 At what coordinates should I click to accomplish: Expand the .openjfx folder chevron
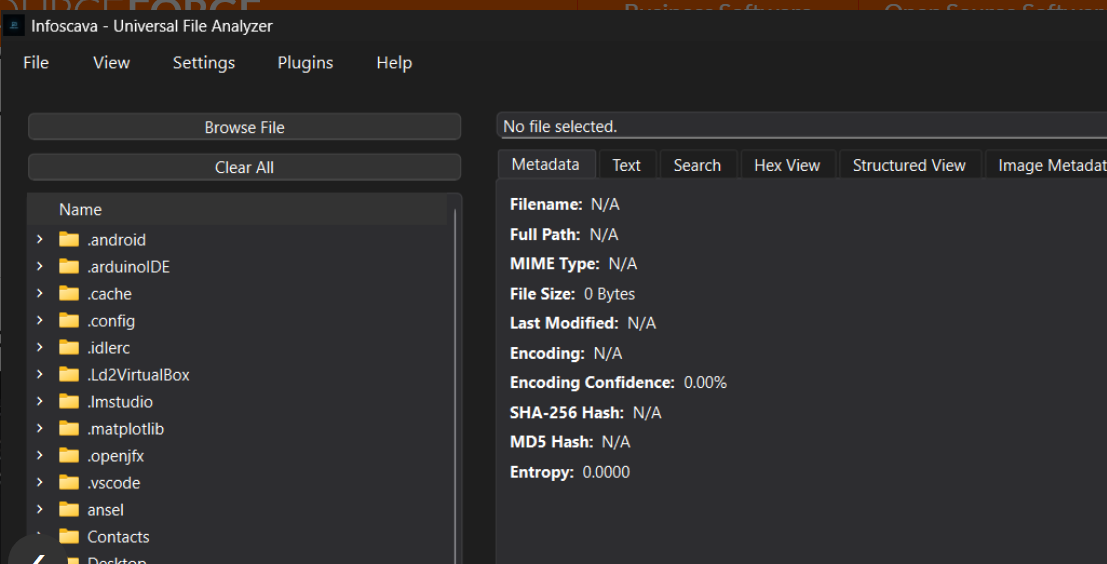39,456
